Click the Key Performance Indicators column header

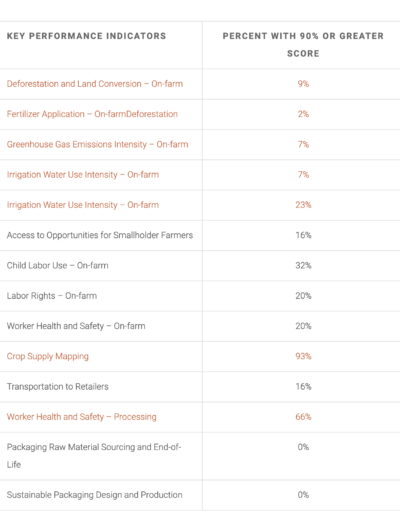pos(86,36)
